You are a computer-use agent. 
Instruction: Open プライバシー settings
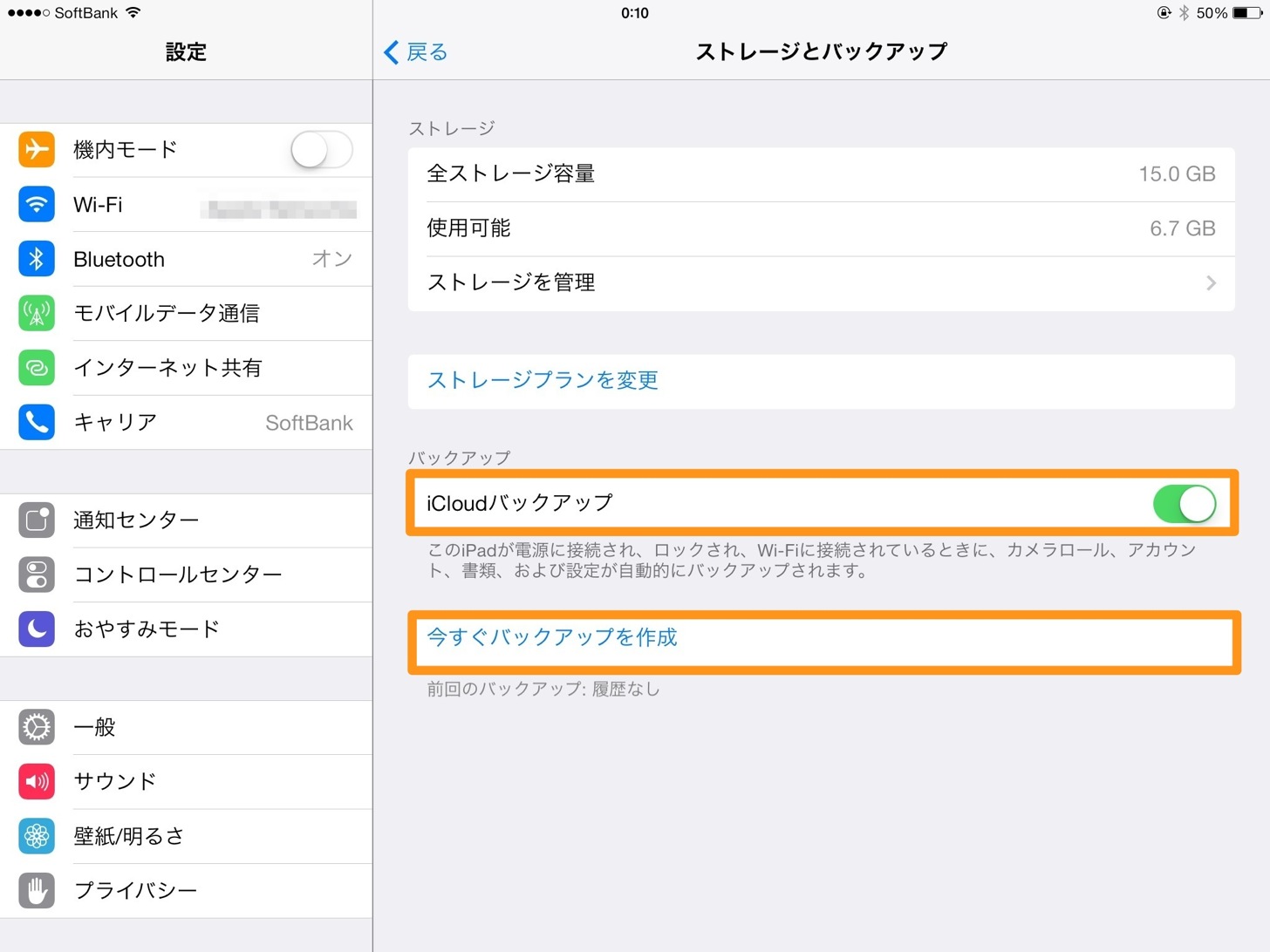tap(186, 890)
